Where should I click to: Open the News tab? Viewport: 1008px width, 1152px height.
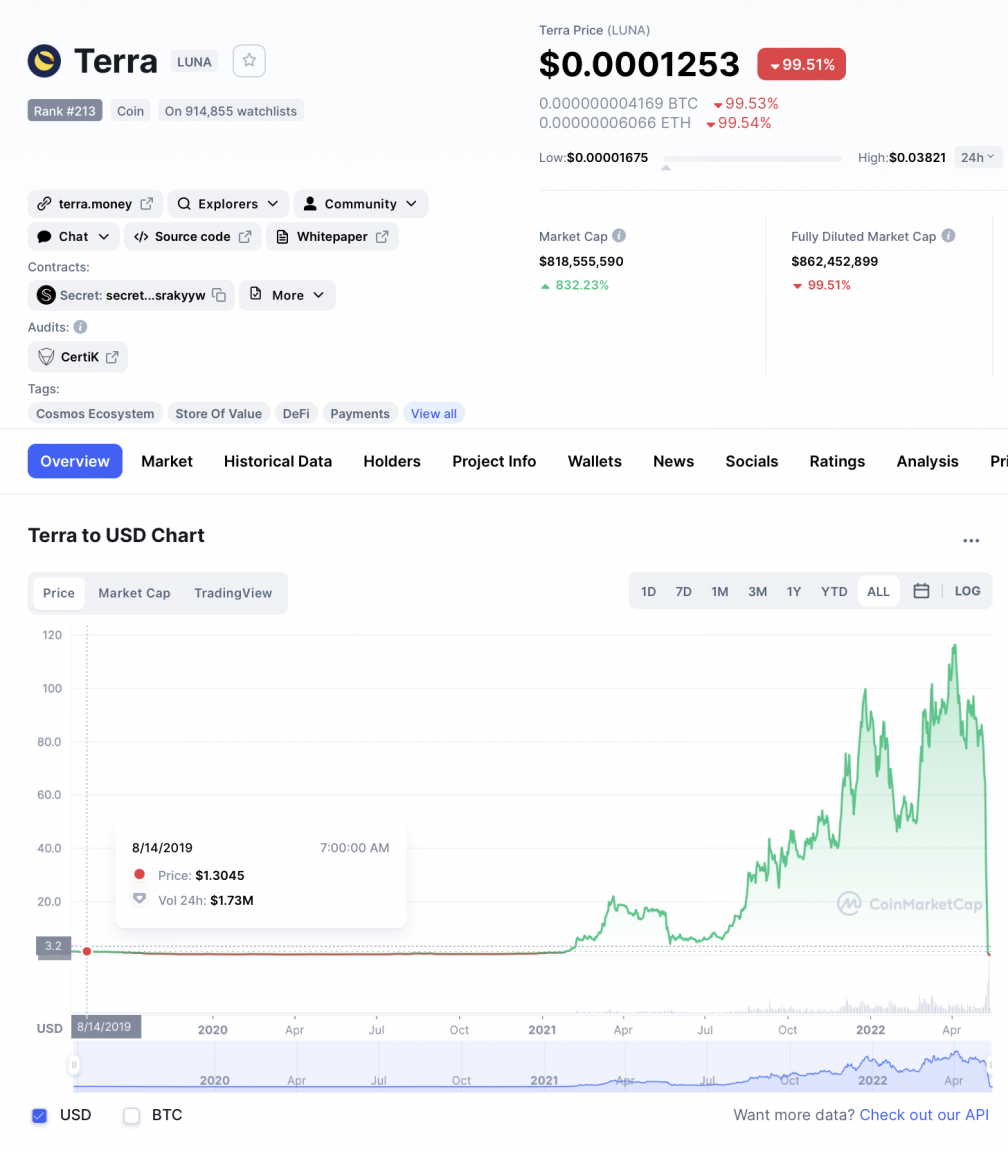pos(674,461)
